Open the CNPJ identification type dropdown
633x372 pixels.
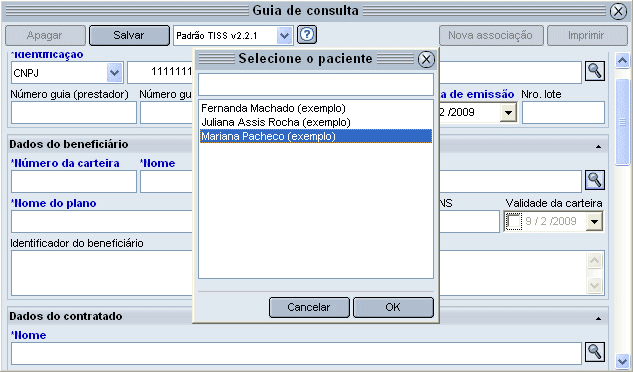coord(114,73)
